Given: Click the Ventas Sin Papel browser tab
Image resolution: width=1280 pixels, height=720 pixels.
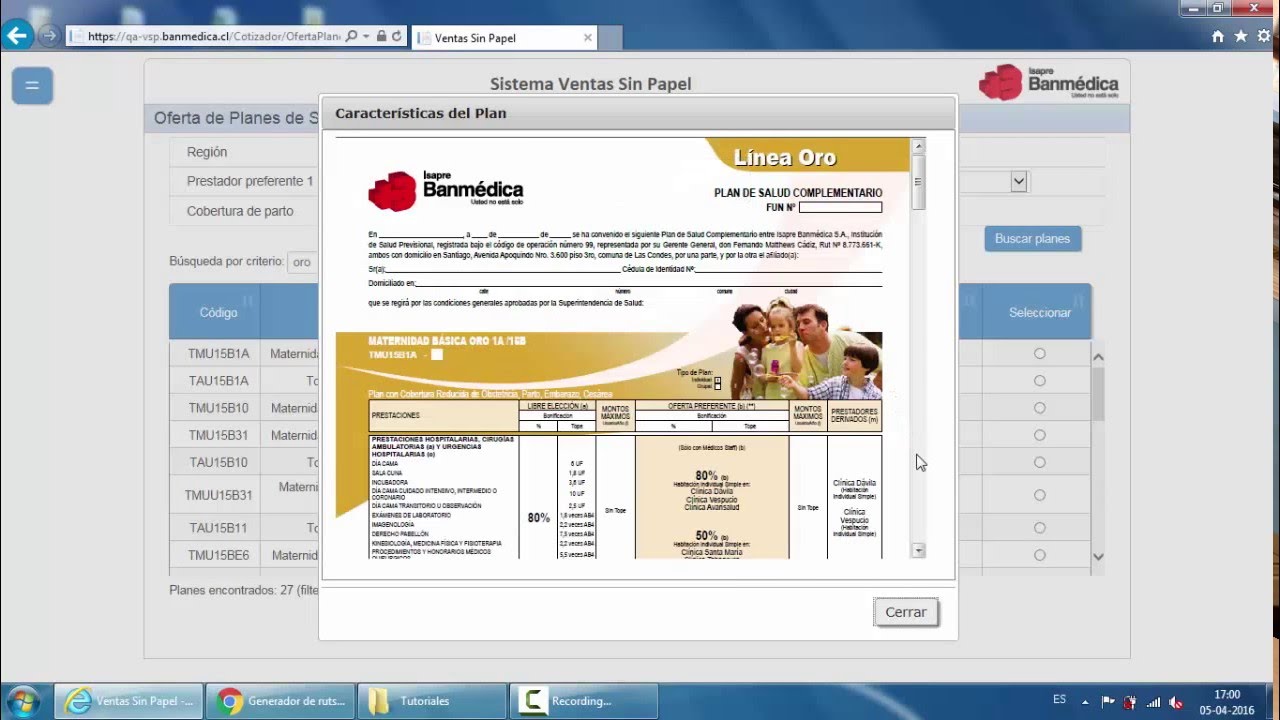Looking at the screenshot, I should [x=505, y=38].
